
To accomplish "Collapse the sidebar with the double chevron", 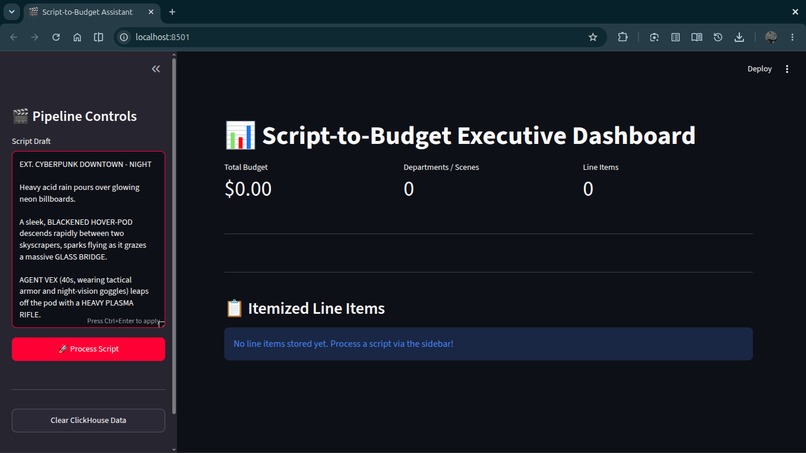I will (x=156, y=69).
